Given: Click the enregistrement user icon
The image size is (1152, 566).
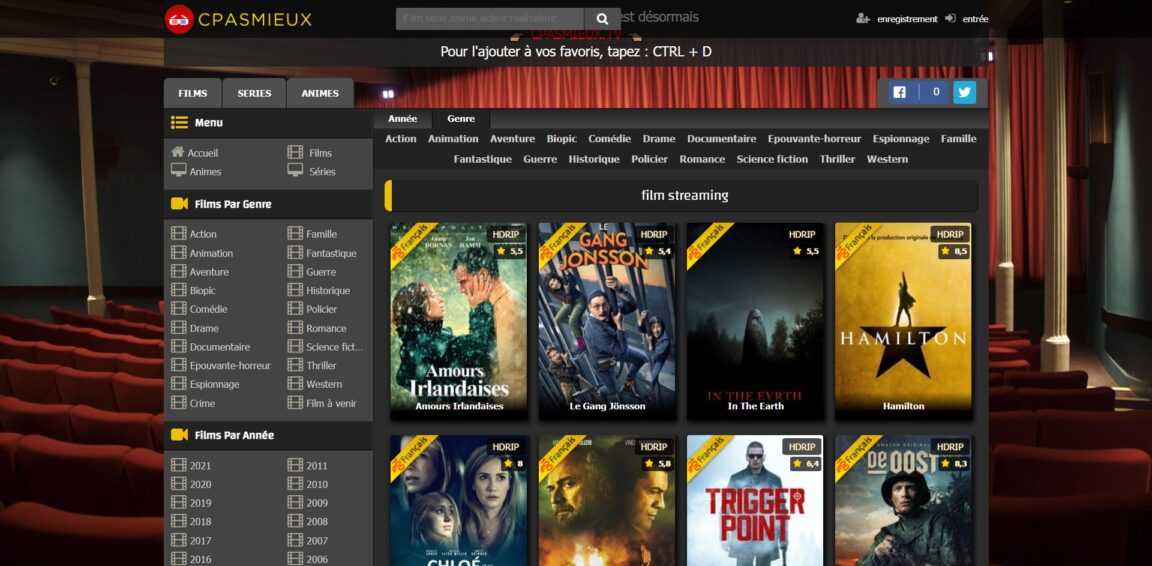Looking at the screenshot, I should click(863, 19).
